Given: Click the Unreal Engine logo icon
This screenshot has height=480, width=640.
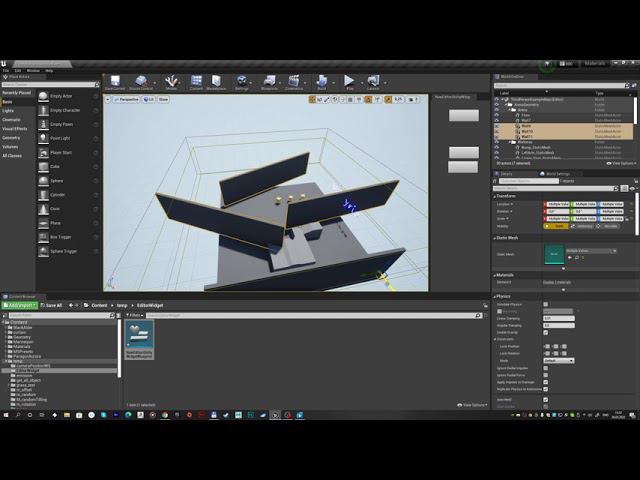Looking at the screenshot, I should tap(4, 64).
